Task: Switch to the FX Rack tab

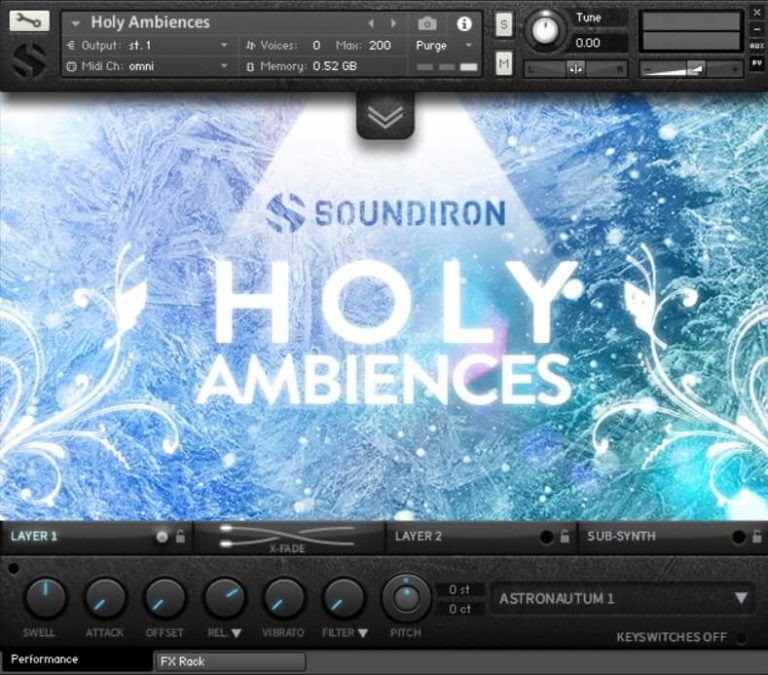Action: [230, 662]
